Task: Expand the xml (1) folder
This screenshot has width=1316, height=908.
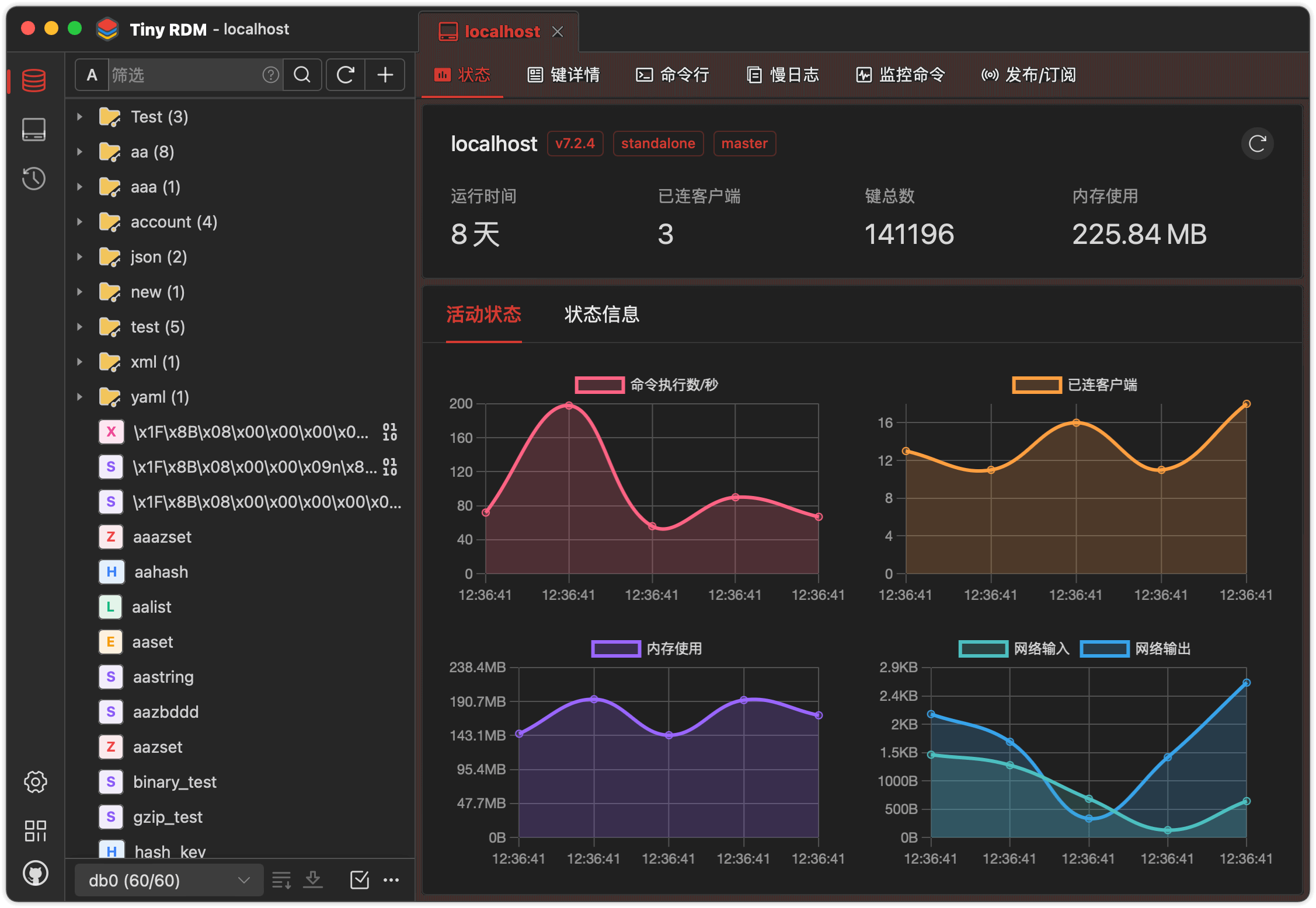Action: pyautogui.click(x=79, y=362)
